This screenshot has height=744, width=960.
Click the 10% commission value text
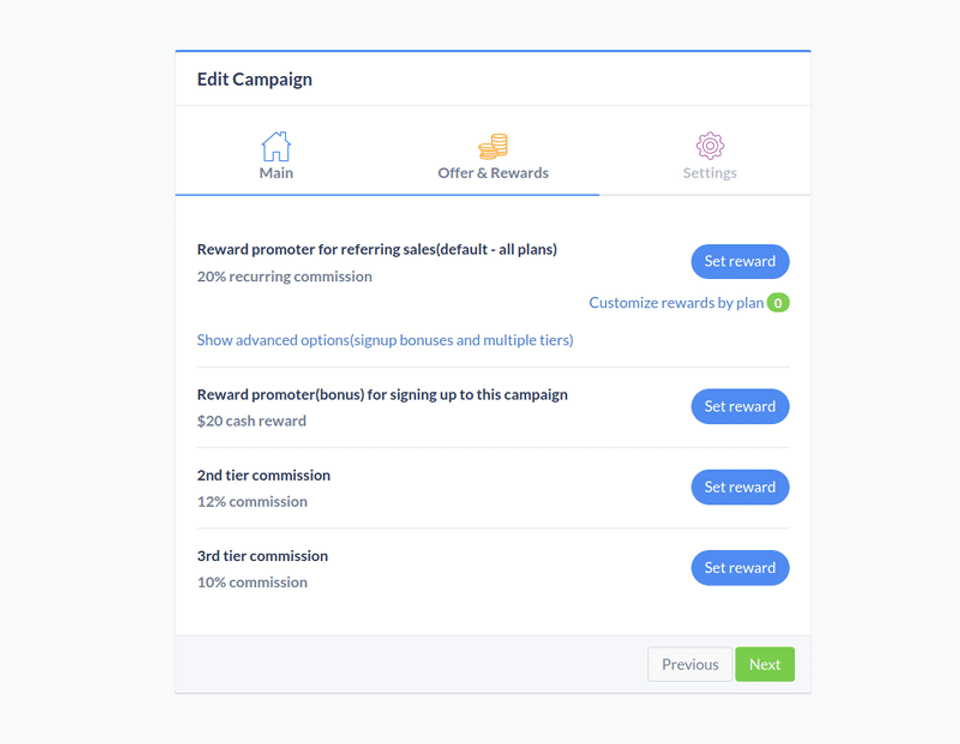(x=252, y=583)
